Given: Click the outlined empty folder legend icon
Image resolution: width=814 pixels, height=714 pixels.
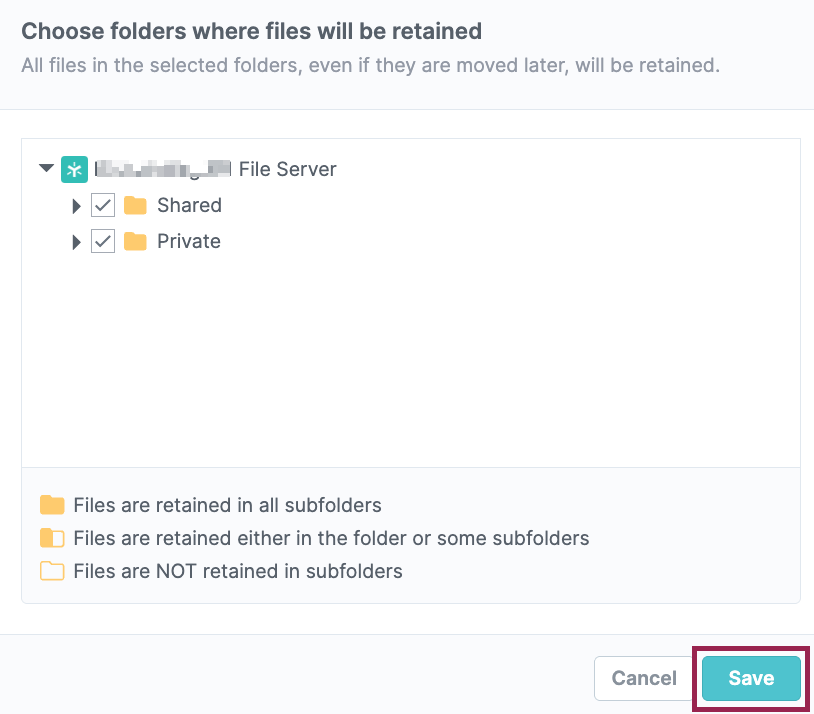Looking at the screenshot, I should 52,571.
